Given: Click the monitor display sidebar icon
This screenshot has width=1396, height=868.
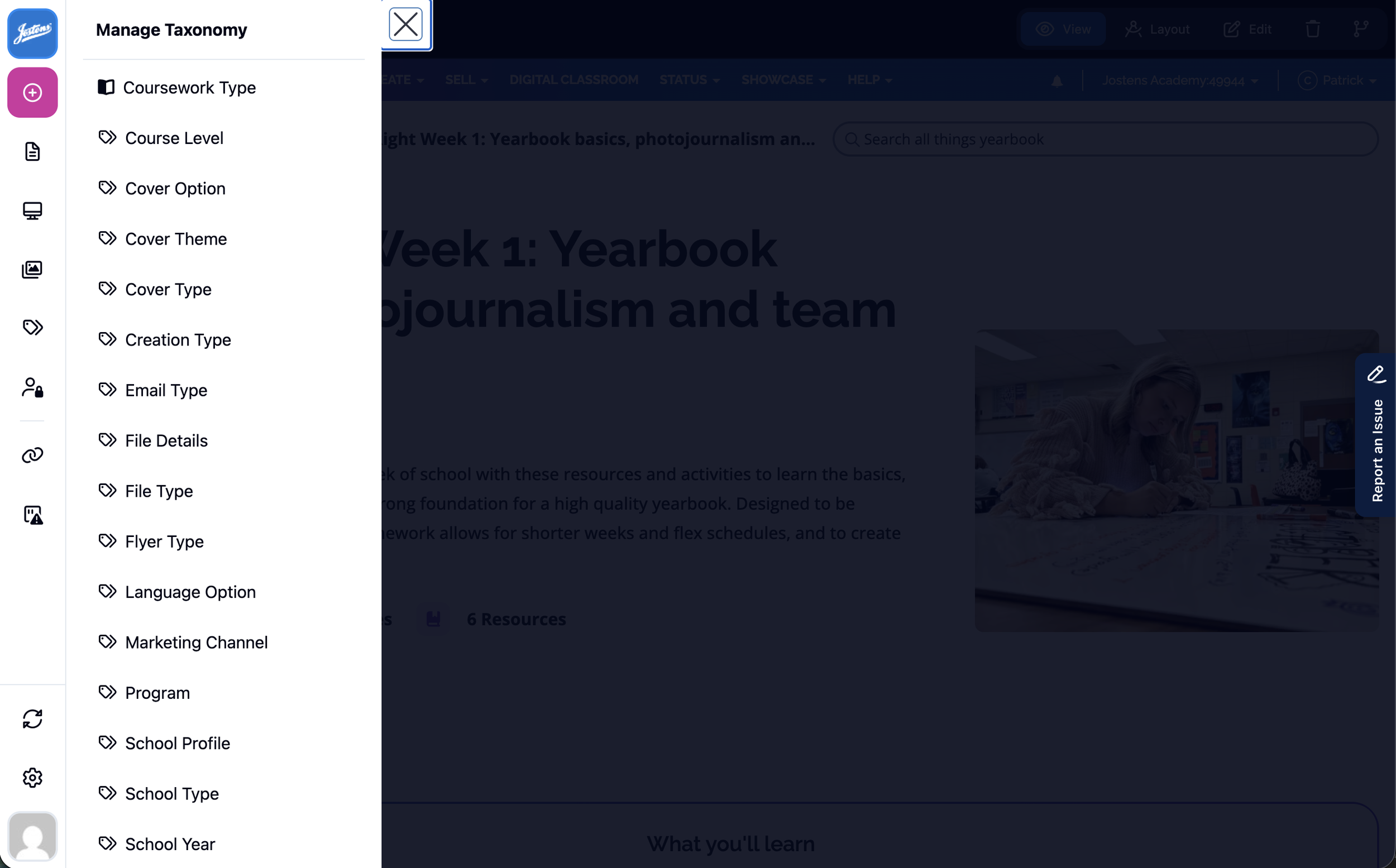Looking at the screenshot, I should coord(32,210).
